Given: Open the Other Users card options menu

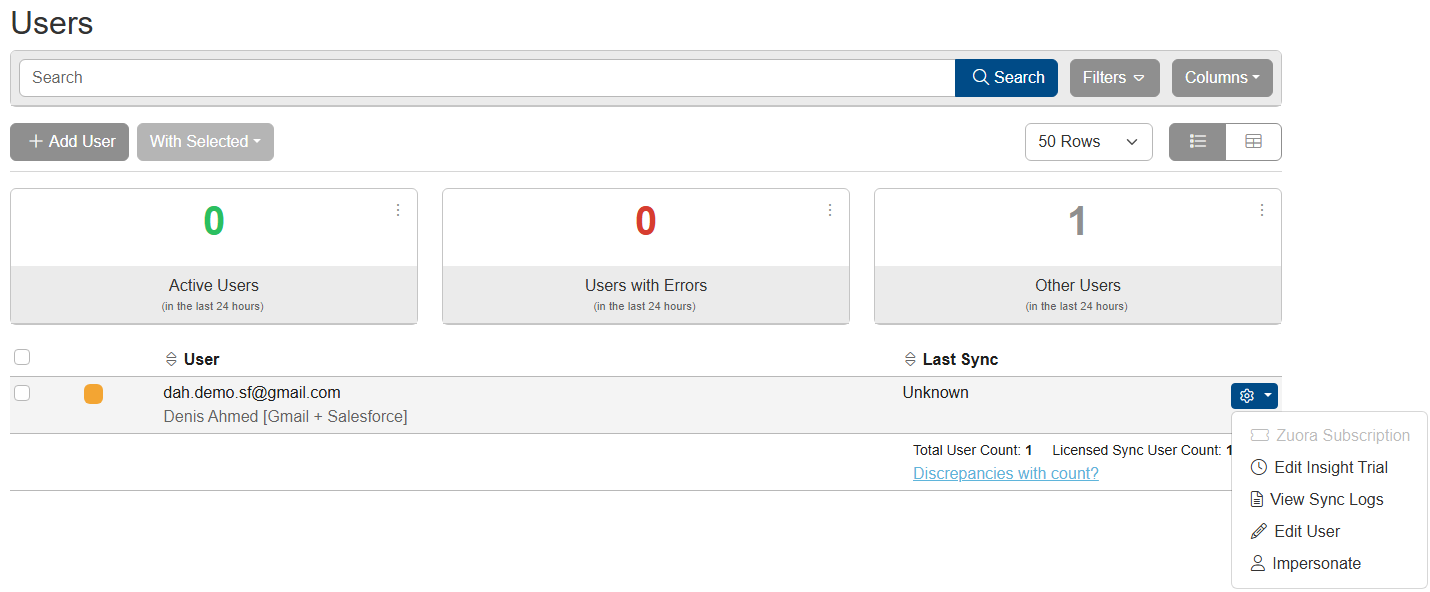Looking at the screenshot, I should tap(1262, 210).
